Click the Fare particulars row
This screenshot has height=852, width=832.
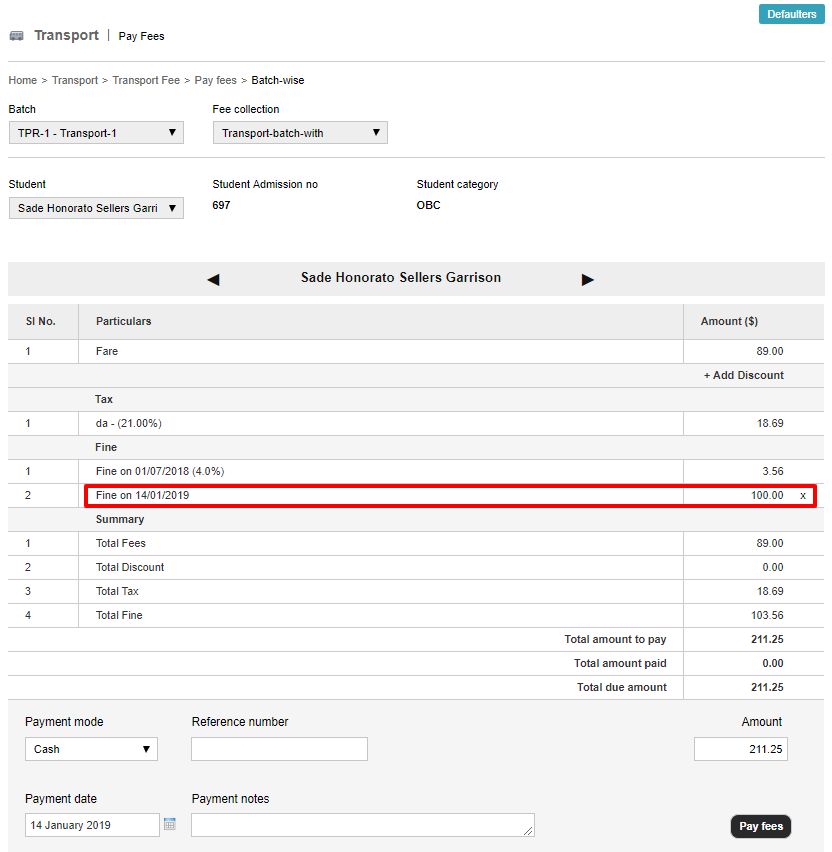416,352
